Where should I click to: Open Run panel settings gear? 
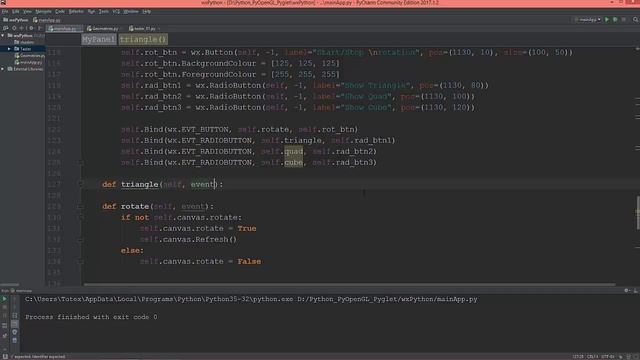[x=627, y=290]
